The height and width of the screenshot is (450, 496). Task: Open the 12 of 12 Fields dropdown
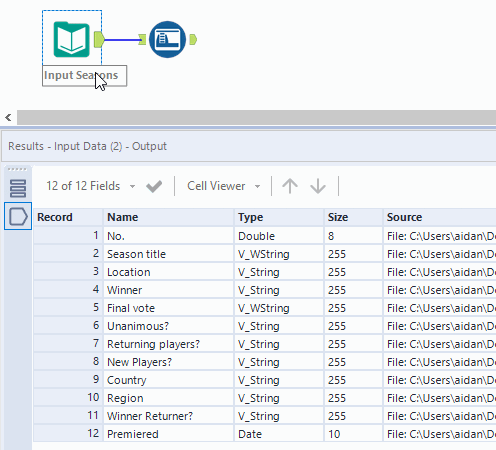pos(91,186)
